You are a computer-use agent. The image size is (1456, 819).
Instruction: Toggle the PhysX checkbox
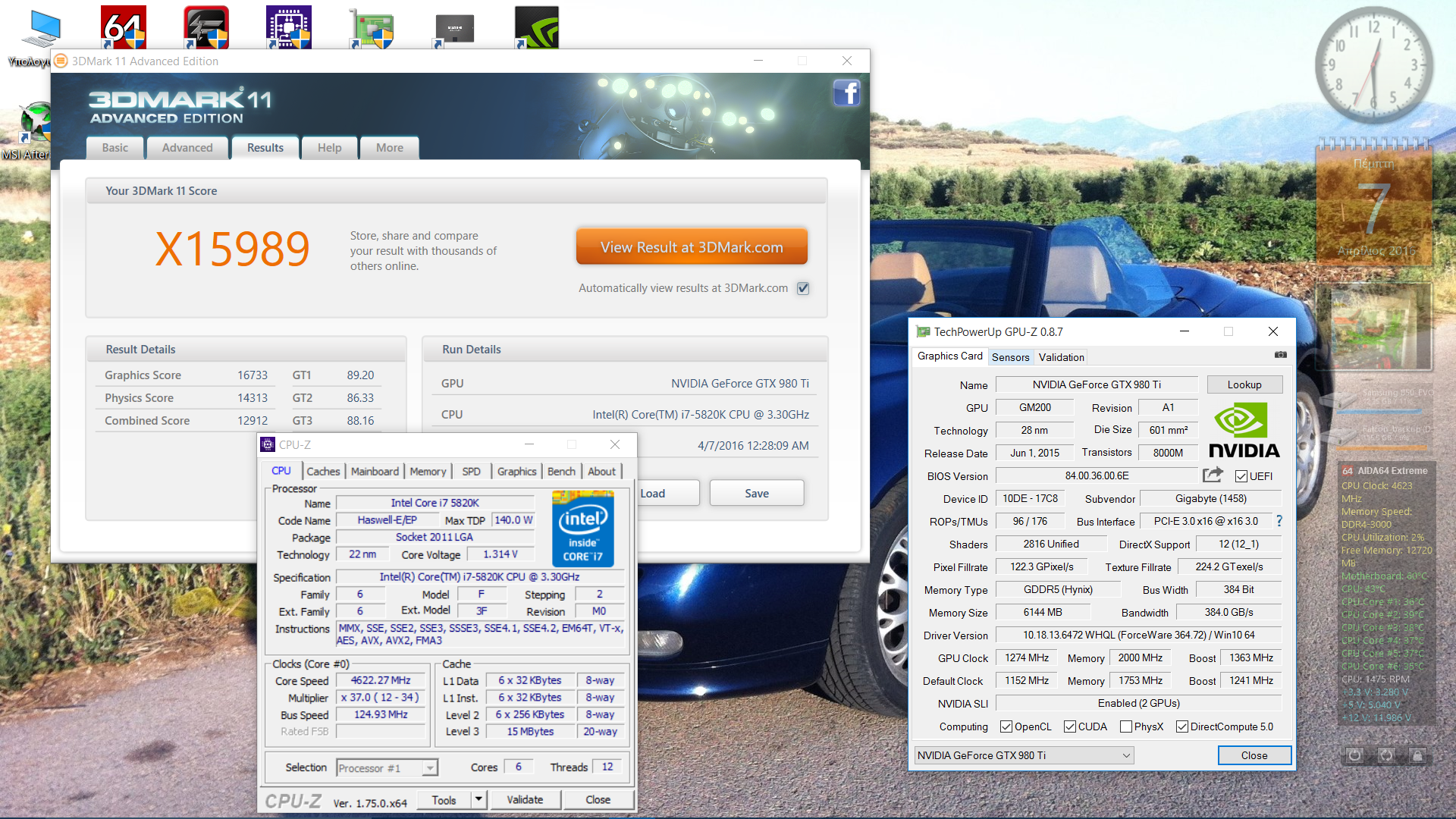1126,726
